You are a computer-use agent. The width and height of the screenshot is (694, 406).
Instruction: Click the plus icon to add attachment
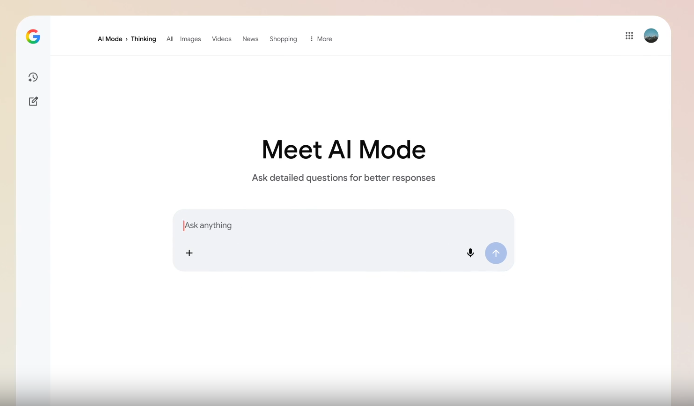point(189,253)
